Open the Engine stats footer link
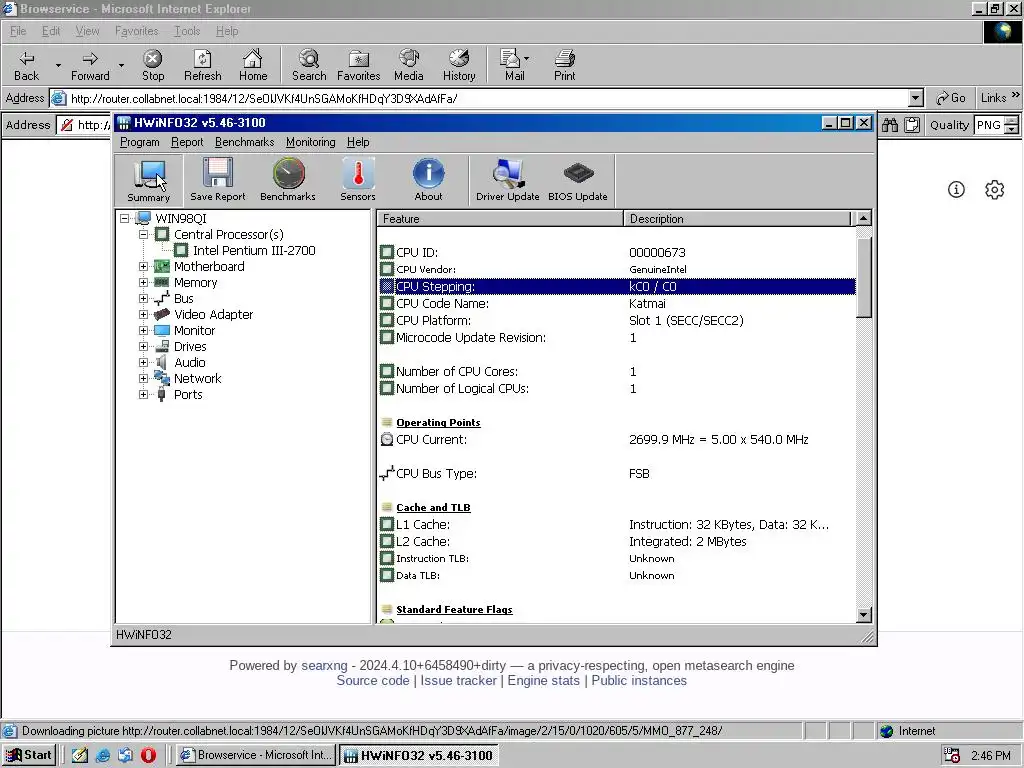The width and height of the screenshot is (1024, 768). 543,680
